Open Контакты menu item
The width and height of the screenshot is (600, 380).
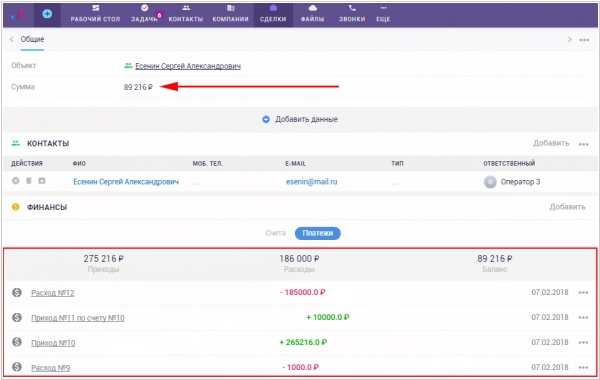point(186,14)
